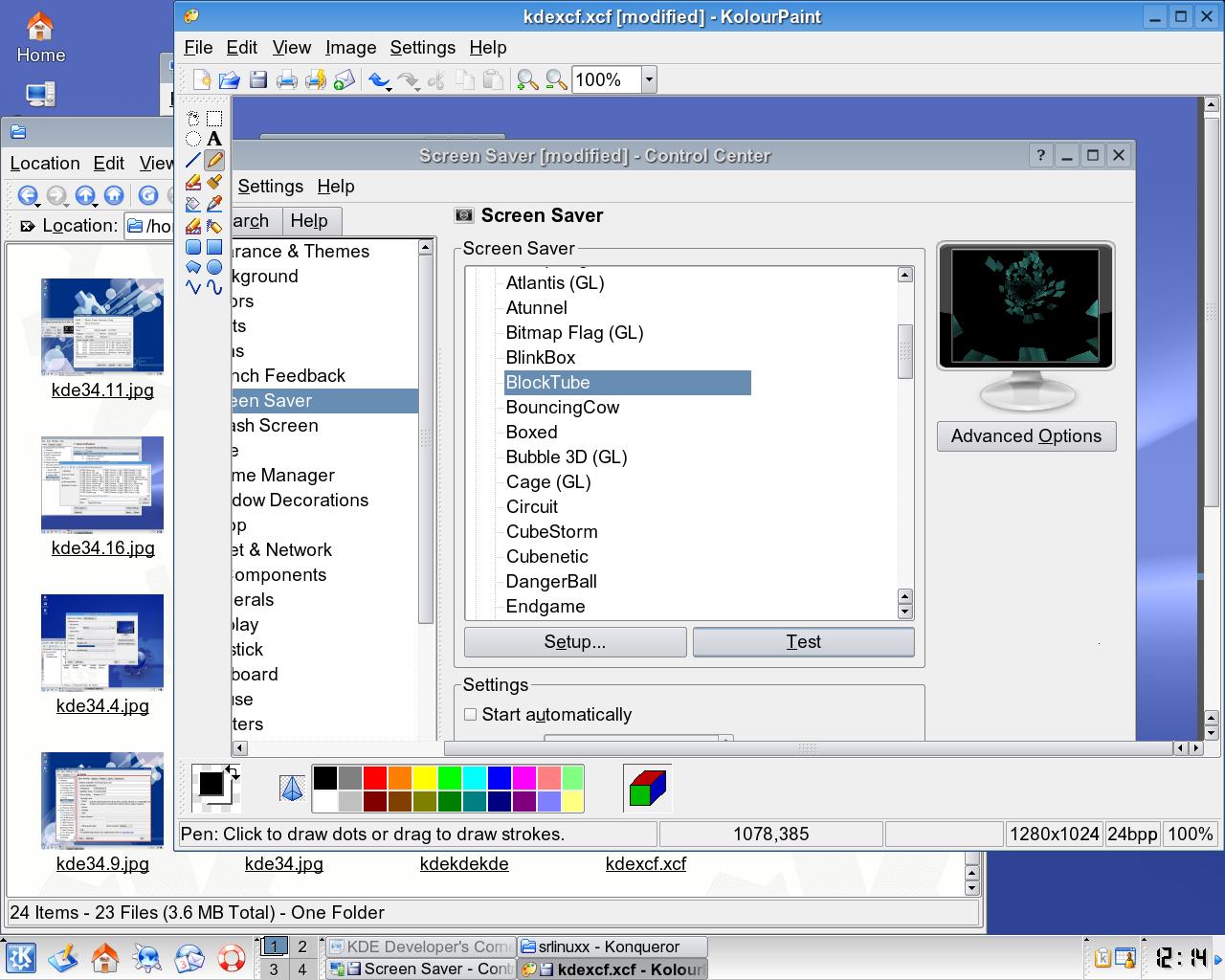Pick the Rounded Rectangle tool

(x=193, y=246)
